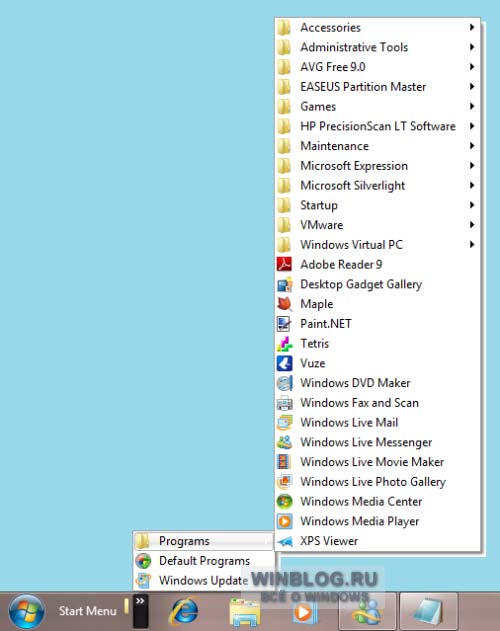Click the Windows DVD Maker text label
500x631 pixels.
355,383
